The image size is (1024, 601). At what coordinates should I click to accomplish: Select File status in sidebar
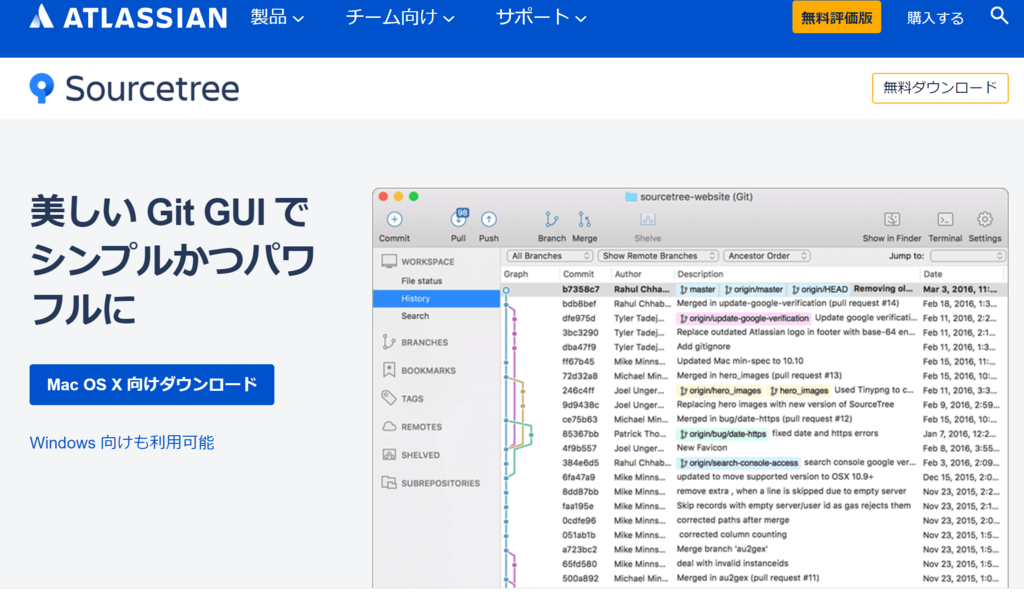point(422,281)
